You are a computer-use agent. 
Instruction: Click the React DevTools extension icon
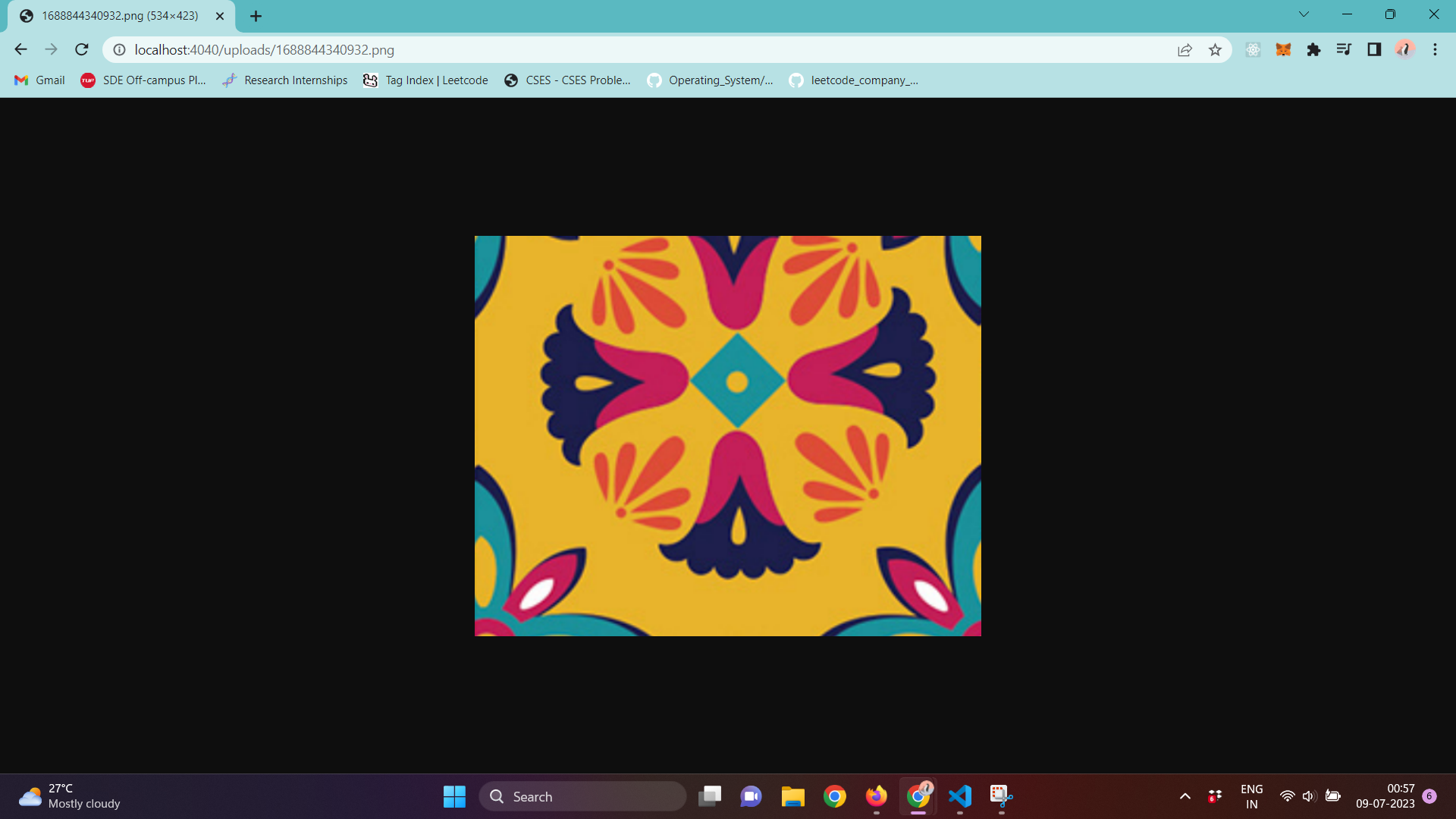1253,50
